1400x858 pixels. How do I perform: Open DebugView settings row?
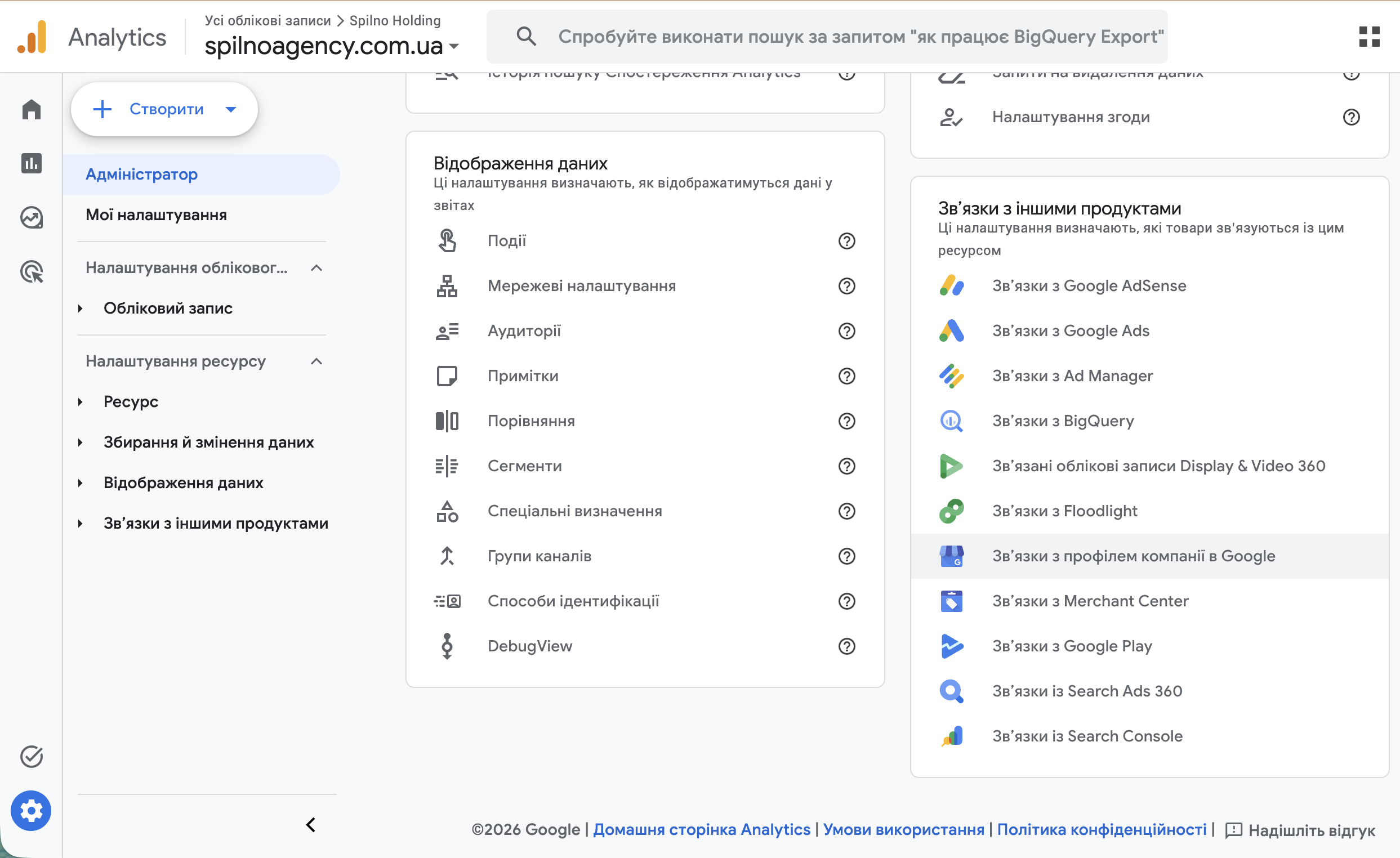point(645,646)
